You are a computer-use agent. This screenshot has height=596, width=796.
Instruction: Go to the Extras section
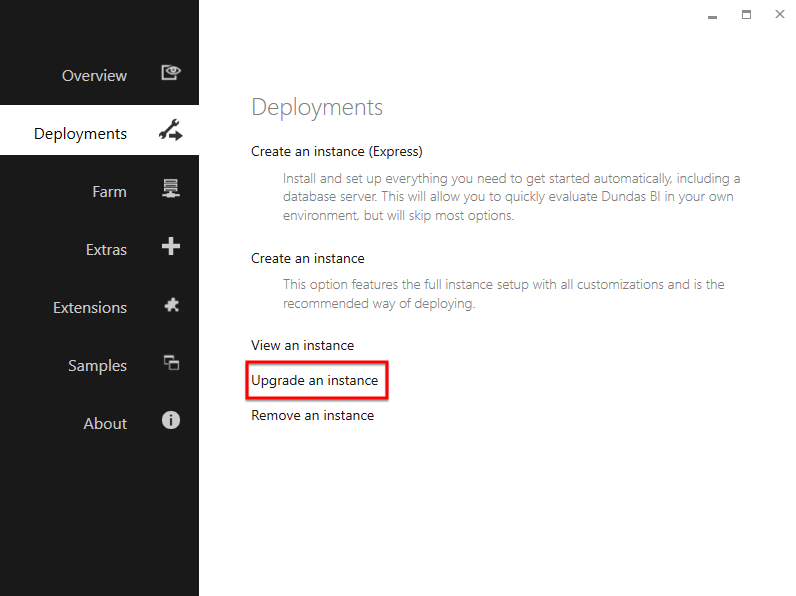[x=106, y=250]
